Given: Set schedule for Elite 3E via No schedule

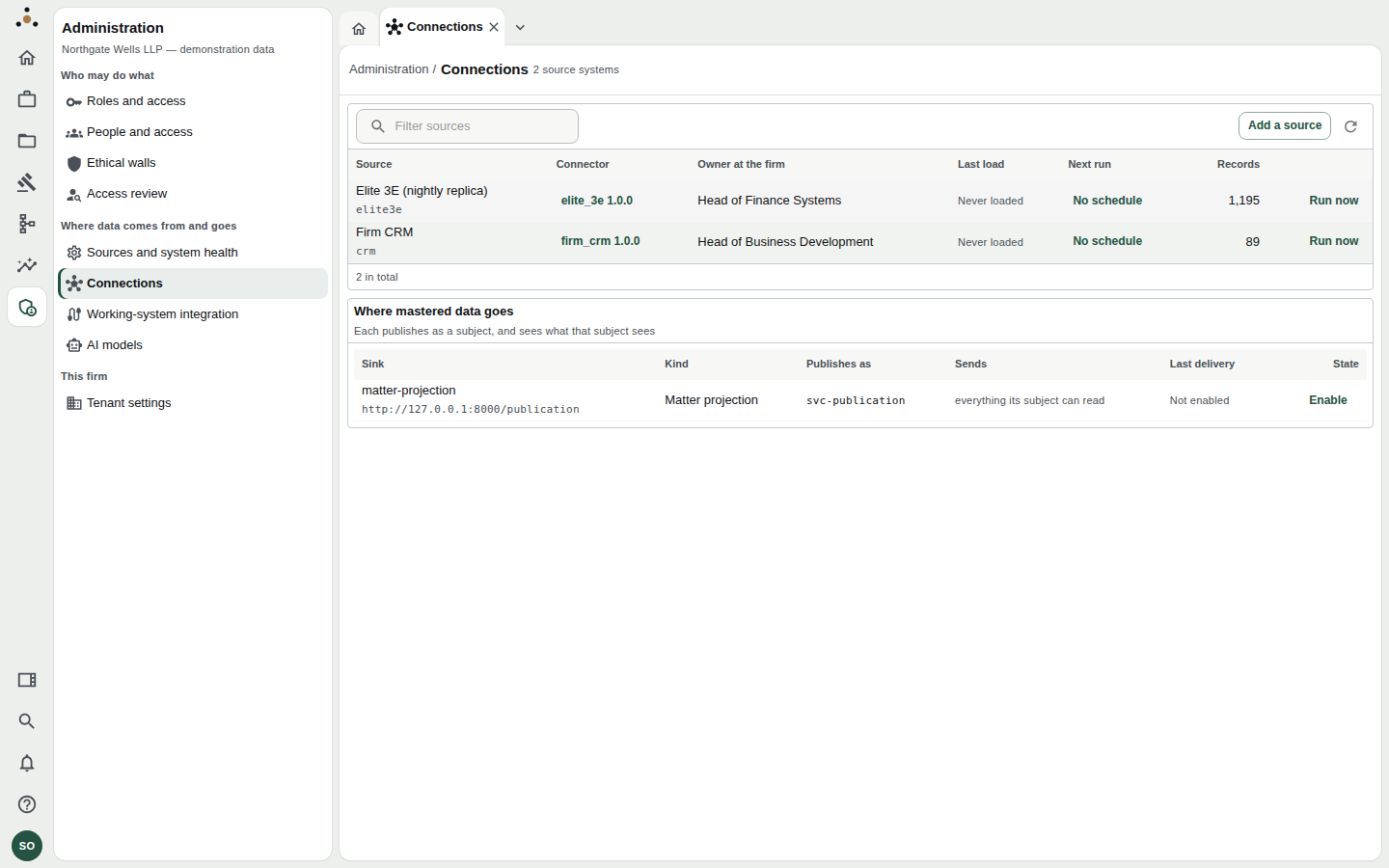Looking at the screenshot, I should click(x=1107, y=201).
